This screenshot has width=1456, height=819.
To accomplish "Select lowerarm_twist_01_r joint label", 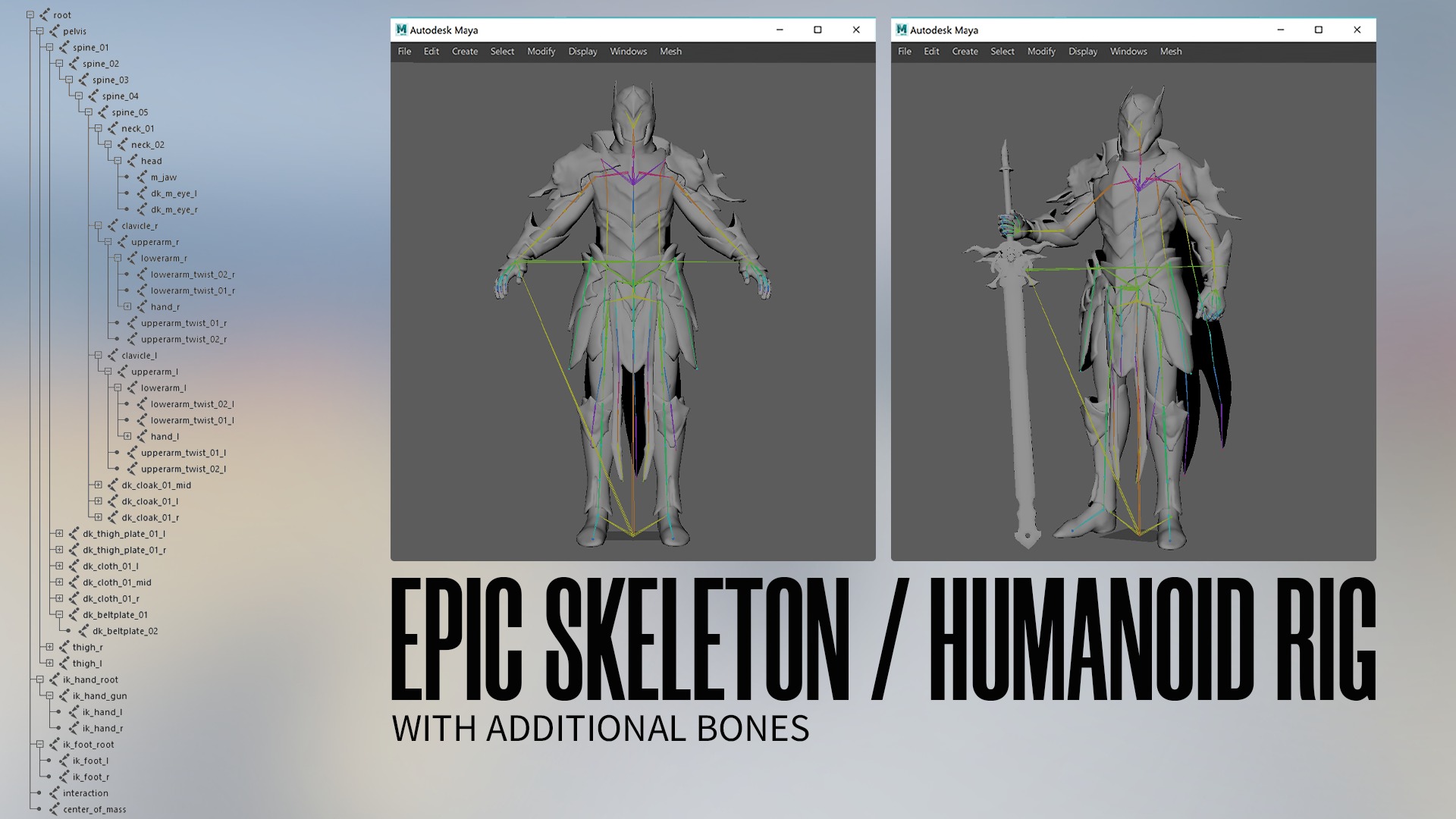I will (x=193, y=291).
